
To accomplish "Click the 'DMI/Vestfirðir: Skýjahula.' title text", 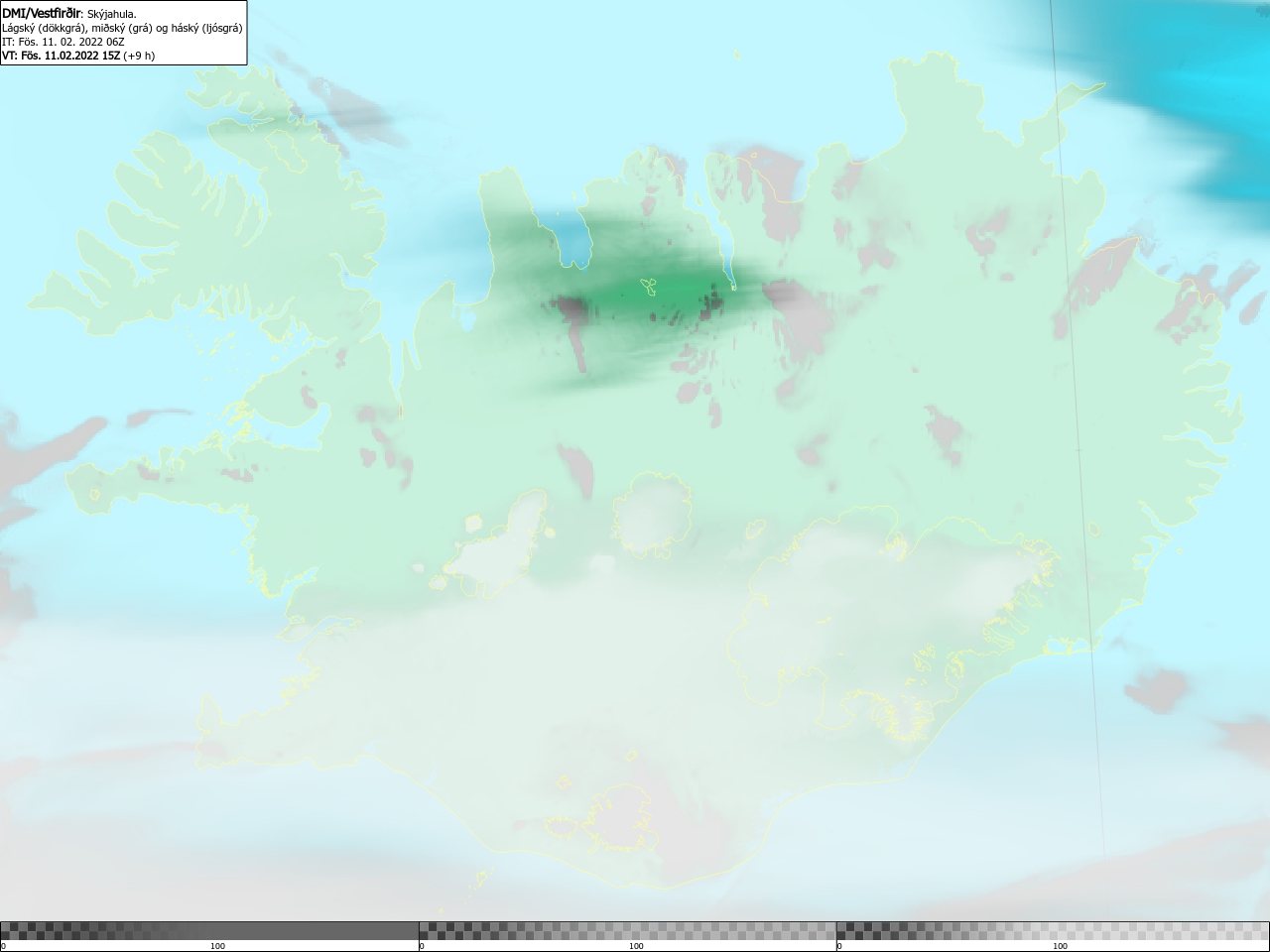I will [x=69, y=14].
